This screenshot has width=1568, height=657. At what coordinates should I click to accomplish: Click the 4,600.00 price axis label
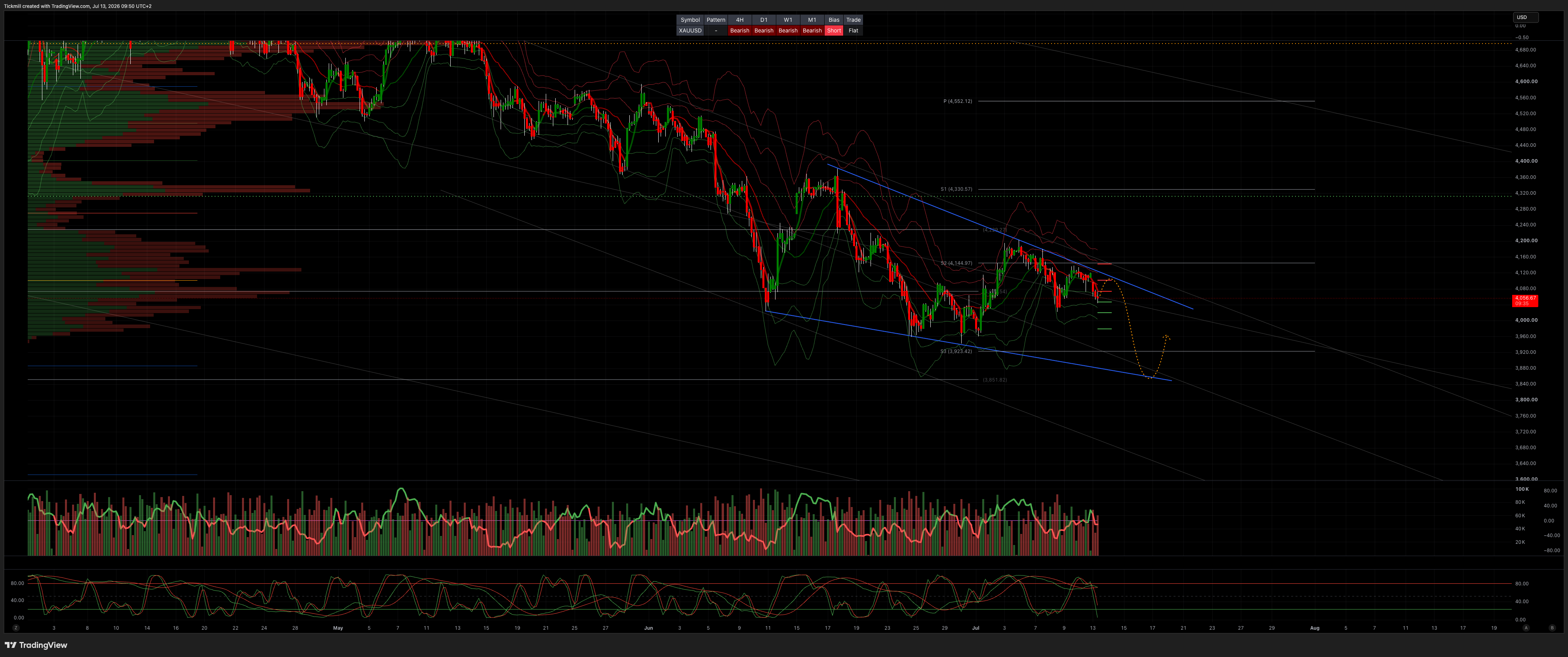(x=1526, y=82)
